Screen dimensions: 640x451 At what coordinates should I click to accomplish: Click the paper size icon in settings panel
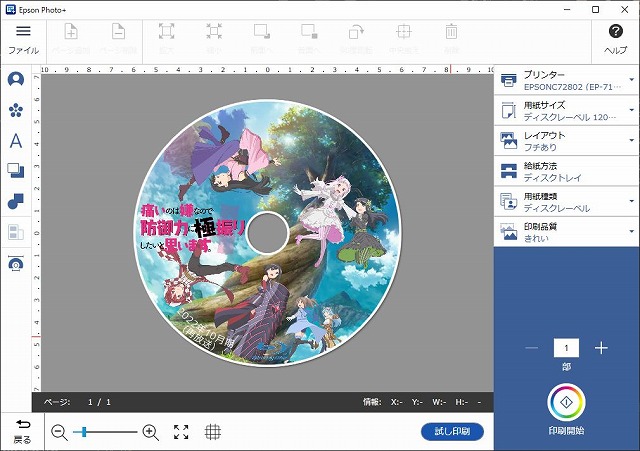click(508, 111)
